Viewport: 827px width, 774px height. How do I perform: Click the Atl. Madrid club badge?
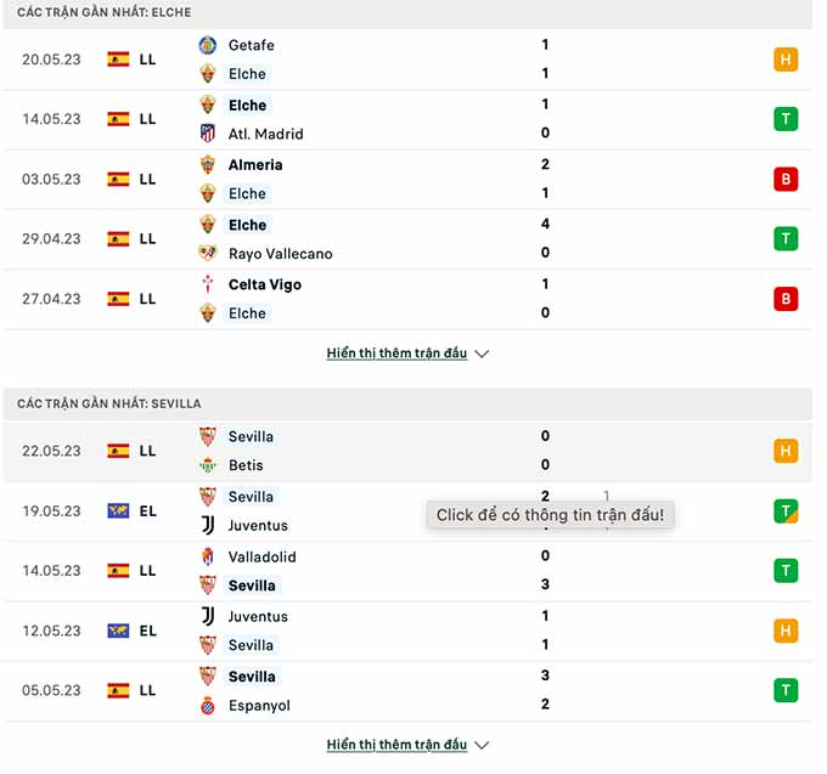208,134
